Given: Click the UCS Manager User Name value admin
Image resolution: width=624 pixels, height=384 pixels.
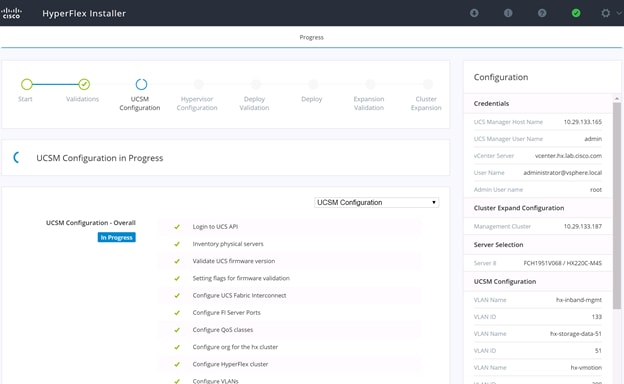Looking at the screenshot, I should [593, 139].
